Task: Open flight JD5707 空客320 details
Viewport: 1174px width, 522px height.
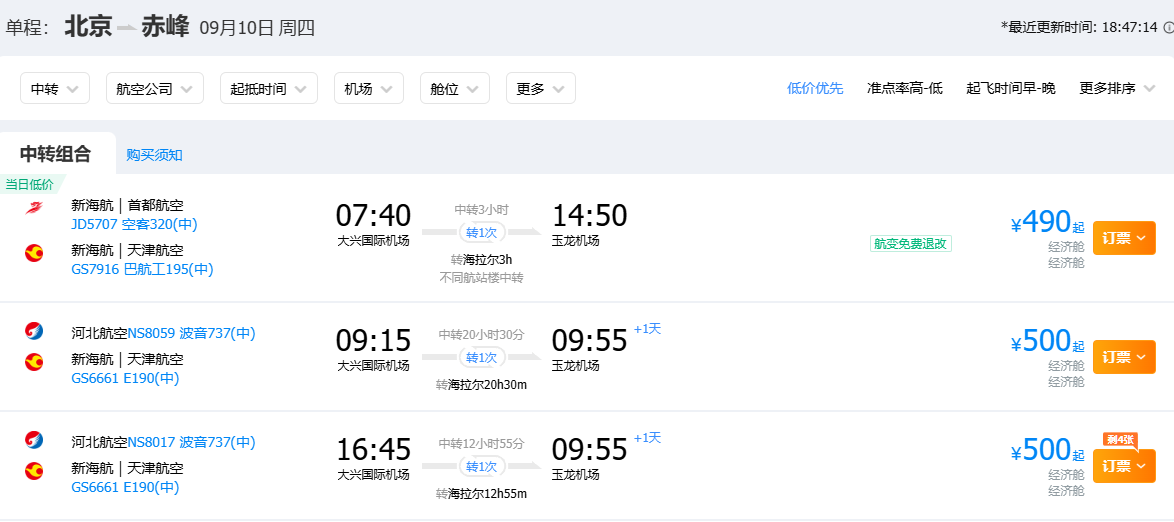Action: point(134,224)
